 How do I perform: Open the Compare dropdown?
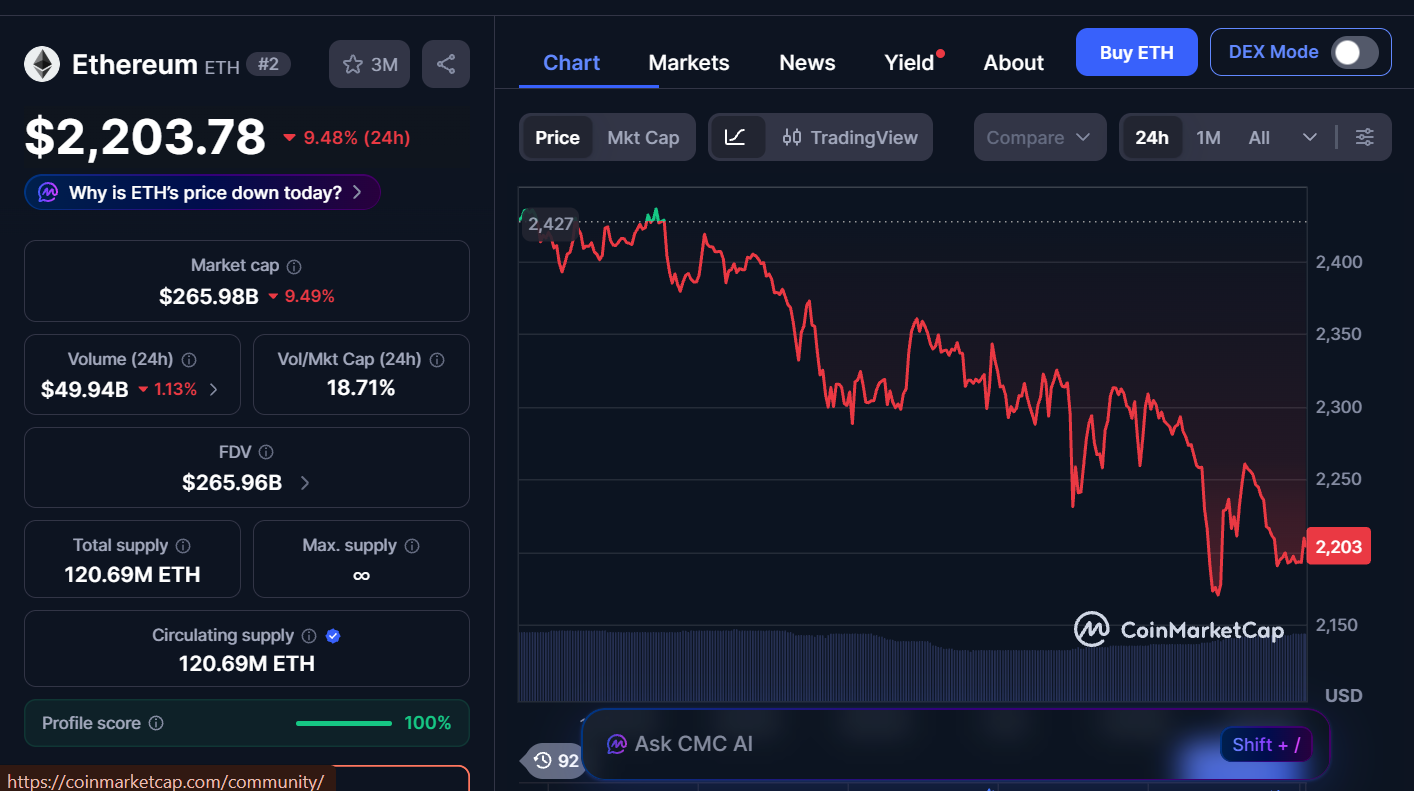1040,137
